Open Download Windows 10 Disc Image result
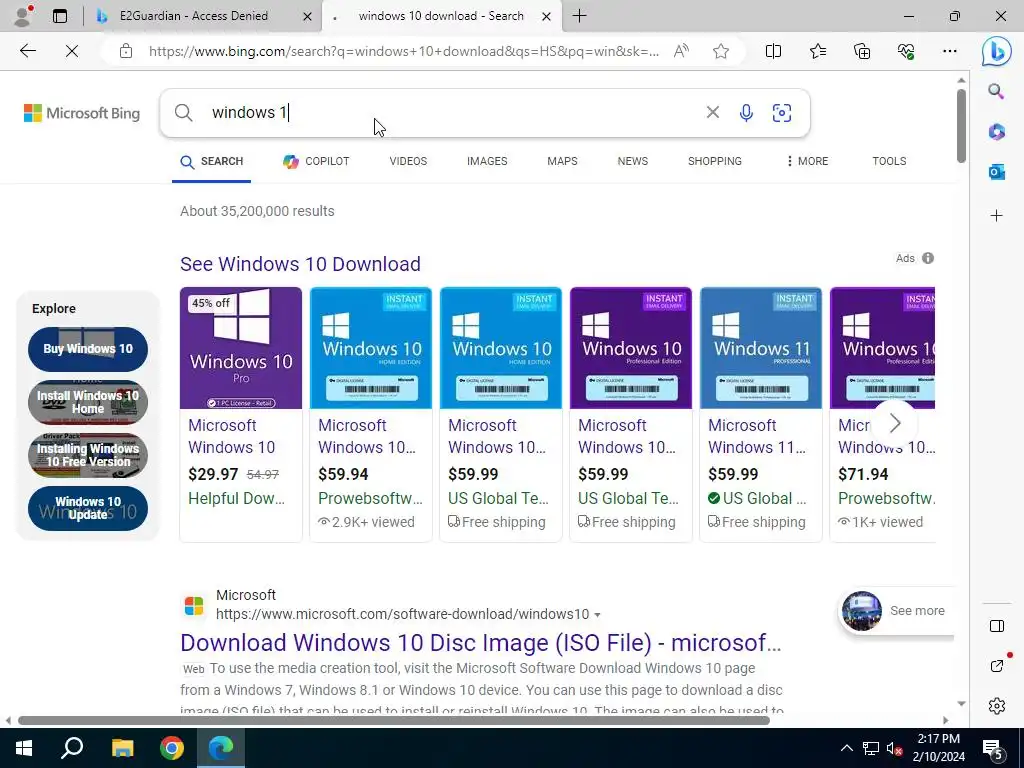Image resolution: width=1024 pixels, height=768 pixels. click(x=481, y=643)
